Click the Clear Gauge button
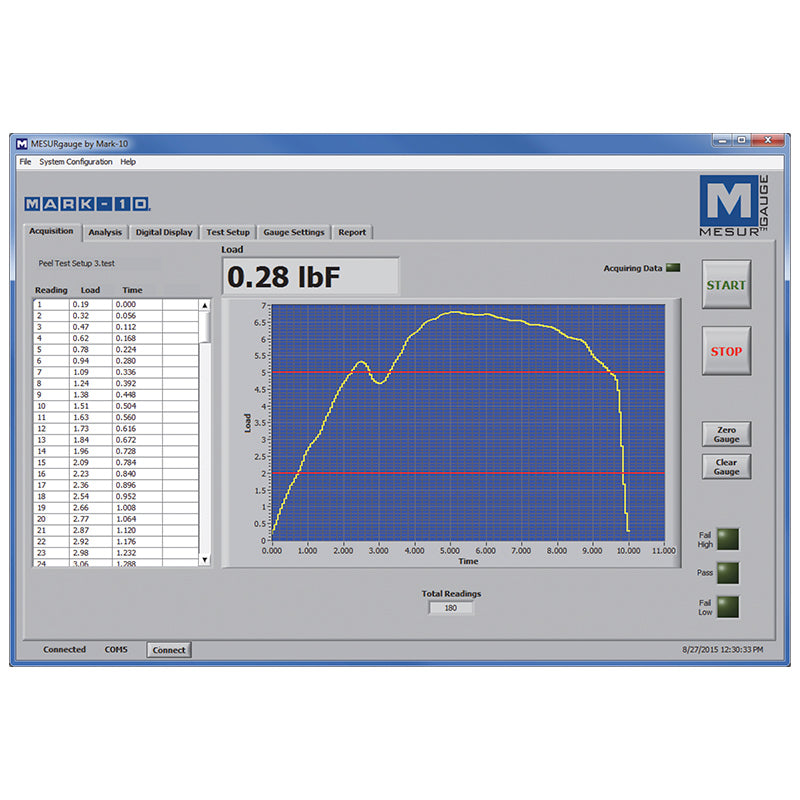This screenshot has height=800, width=800. tap(726, 466)
